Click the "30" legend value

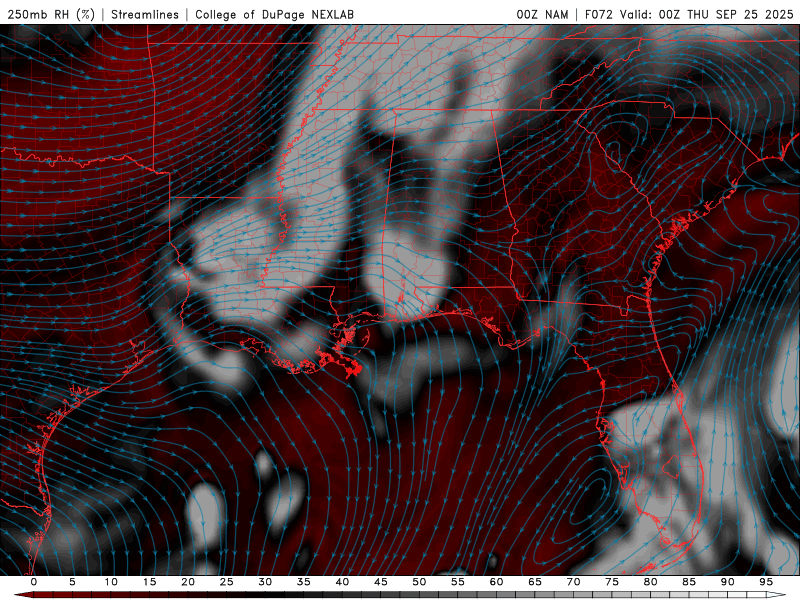tap(265, 582)
